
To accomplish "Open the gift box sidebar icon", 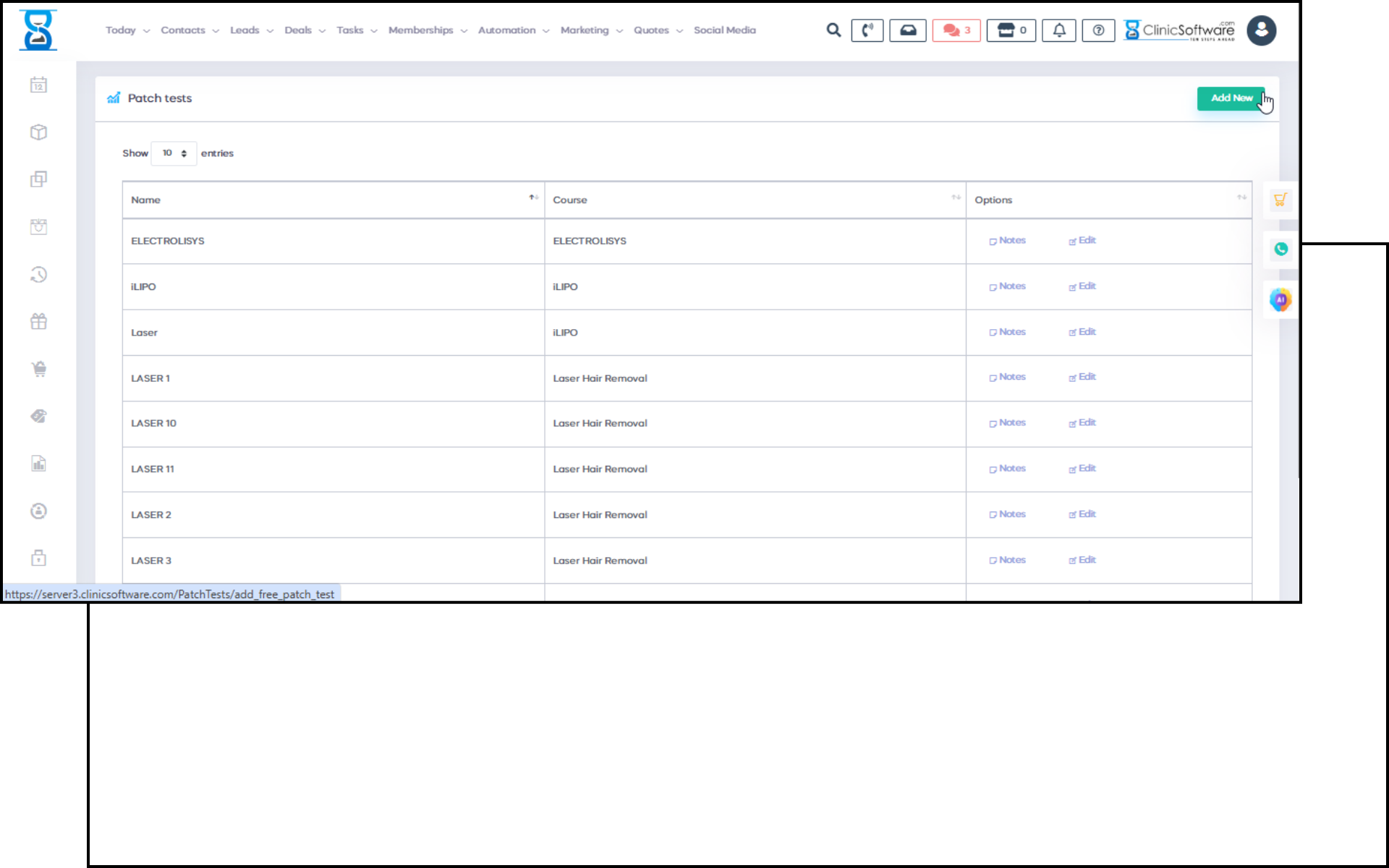I will coord(39,322).
